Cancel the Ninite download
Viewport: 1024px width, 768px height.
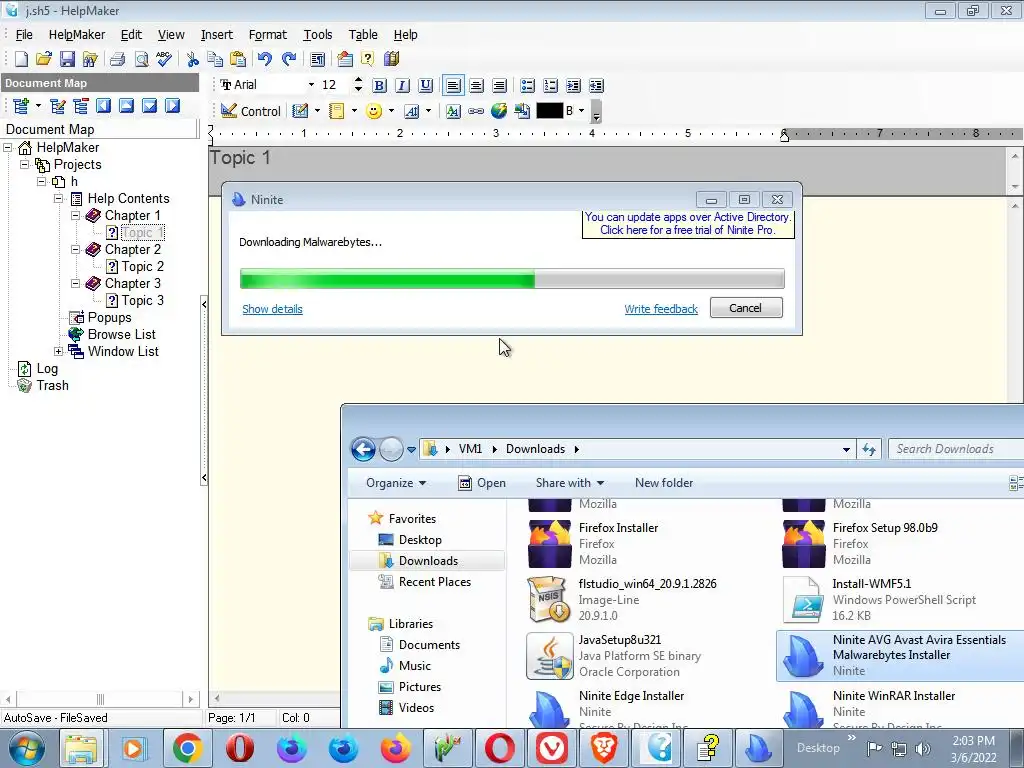point(746,308)
